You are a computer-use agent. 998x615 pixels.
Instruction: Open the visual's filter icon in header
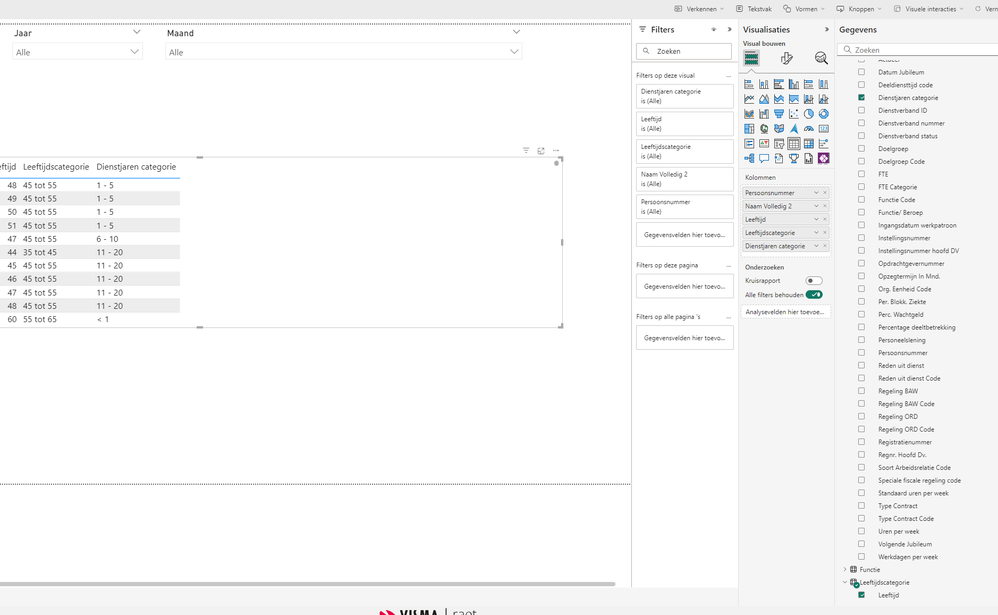tap(526, 151)
